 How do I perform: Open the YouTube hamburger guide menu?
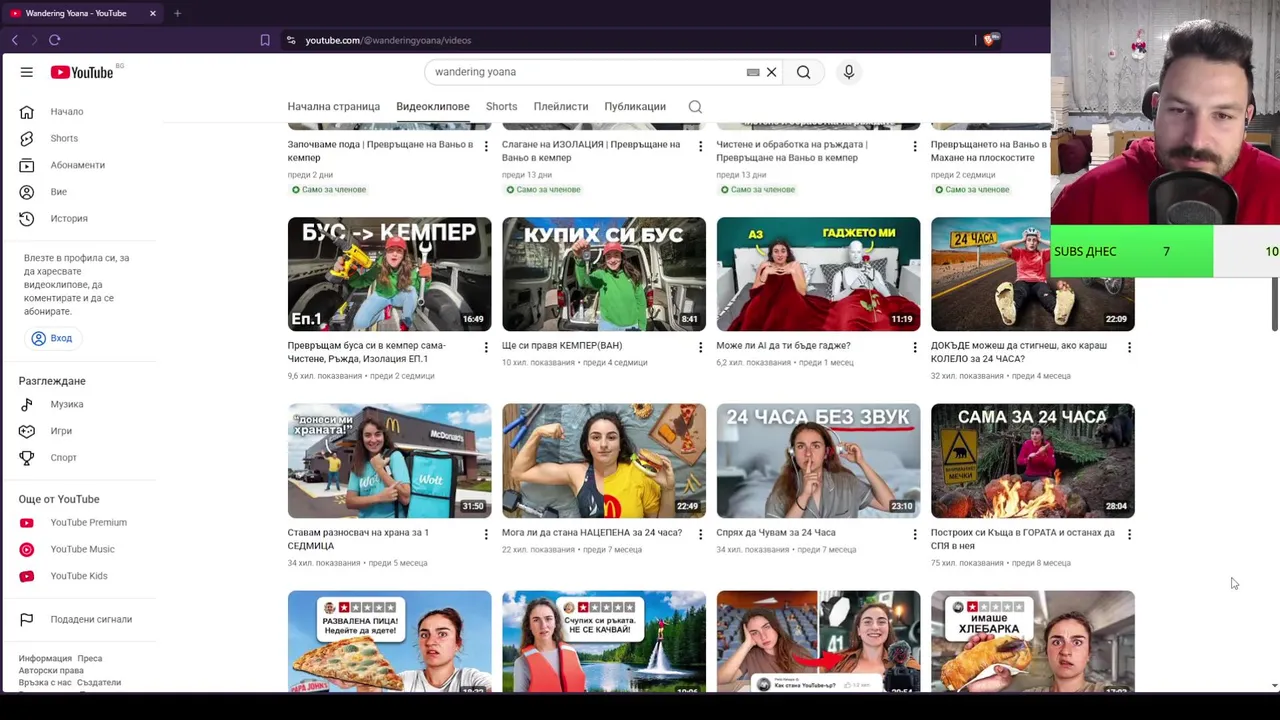point(27,72)
